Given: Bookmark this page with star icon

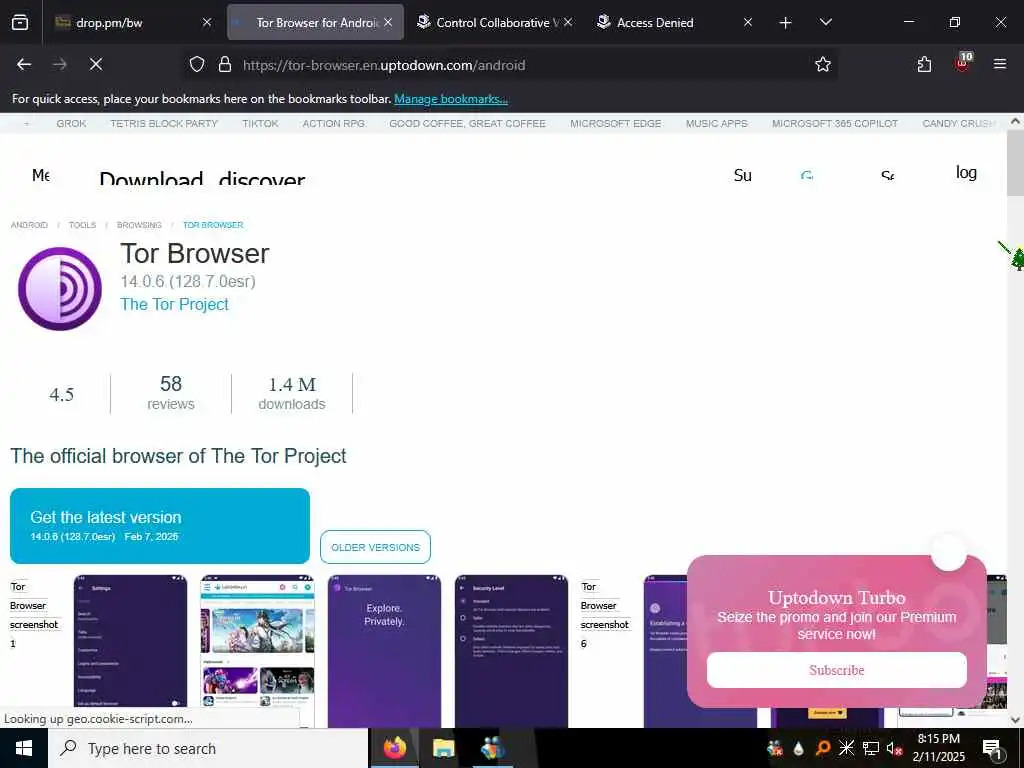Looking at the screenshot, I should 822,65.
